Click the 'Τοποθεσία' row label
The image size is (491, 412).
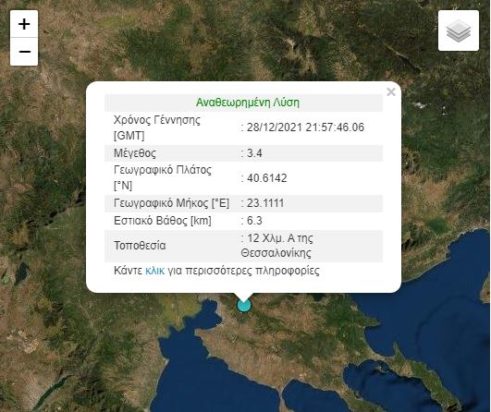tap(140, 246)
